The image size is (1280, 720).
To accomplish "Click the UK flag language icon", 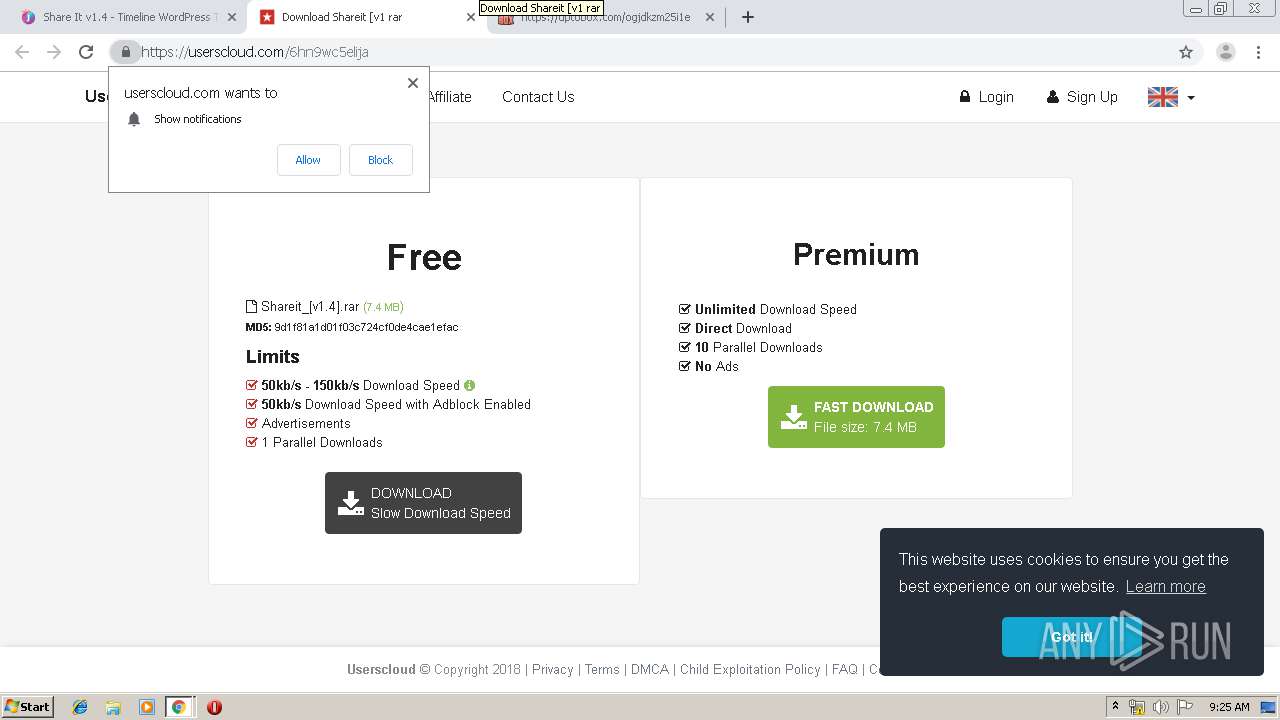I will click(x=1163, y=97).
